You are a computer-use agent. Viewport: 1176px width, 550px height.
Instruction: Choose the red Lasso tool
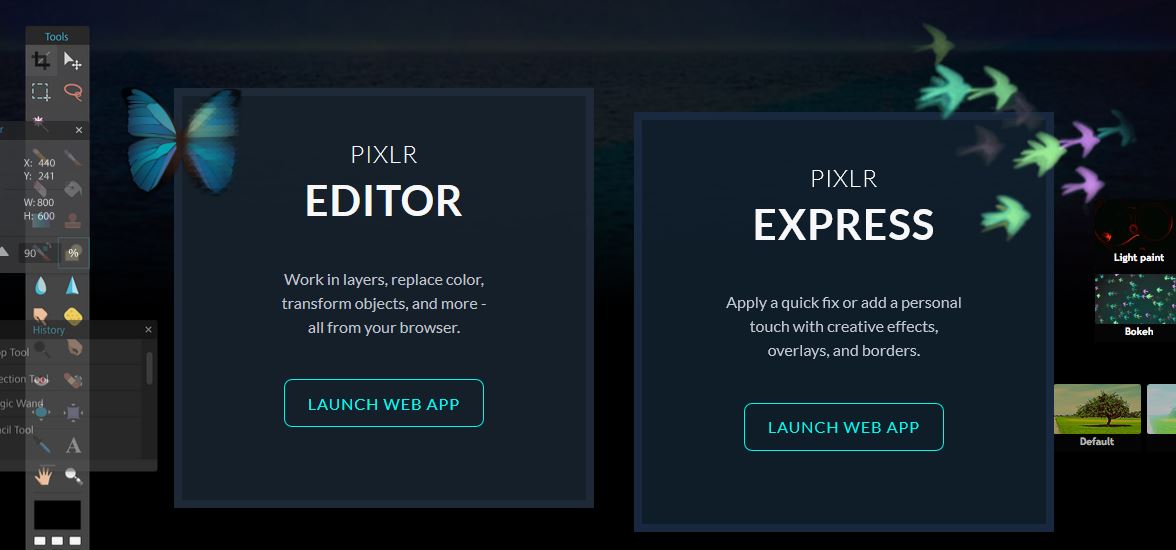point(73,92)
